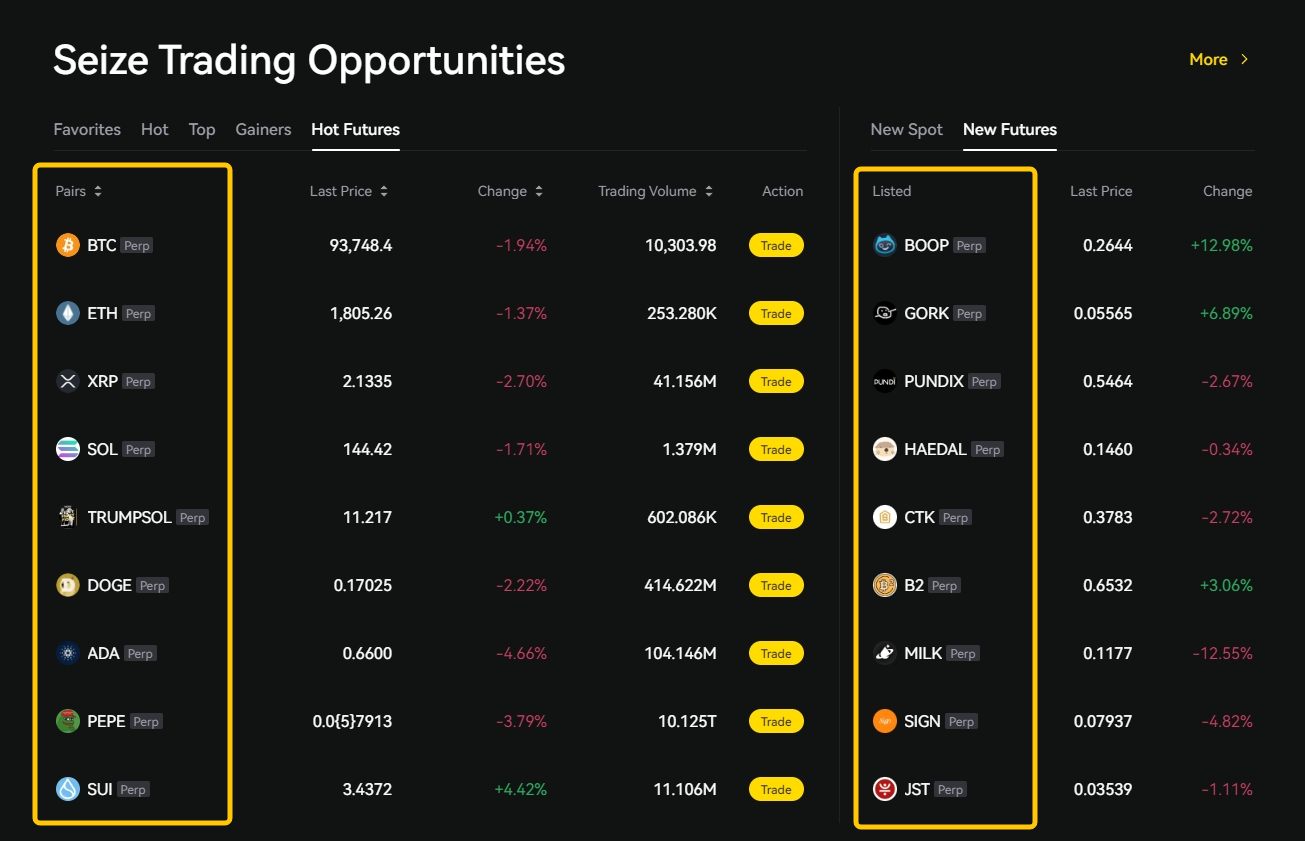Image resolution: width=1305 pixels, height=841 pixels.
Task: Click the SIGN orange coin icon
Action: [885, 721]
